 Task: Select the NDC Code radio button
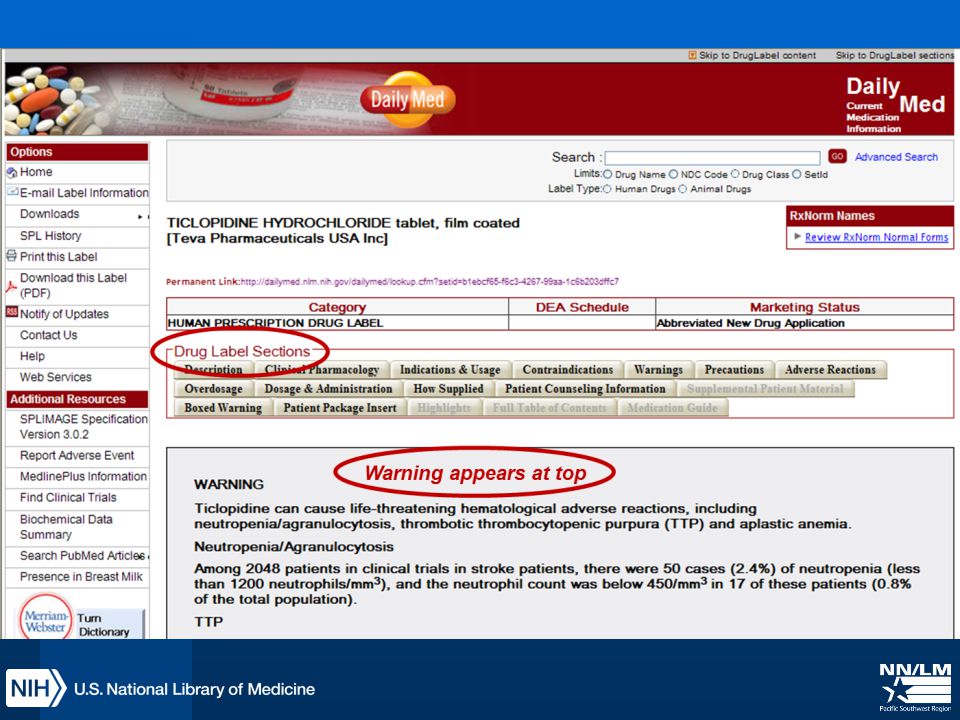[673, 174]
